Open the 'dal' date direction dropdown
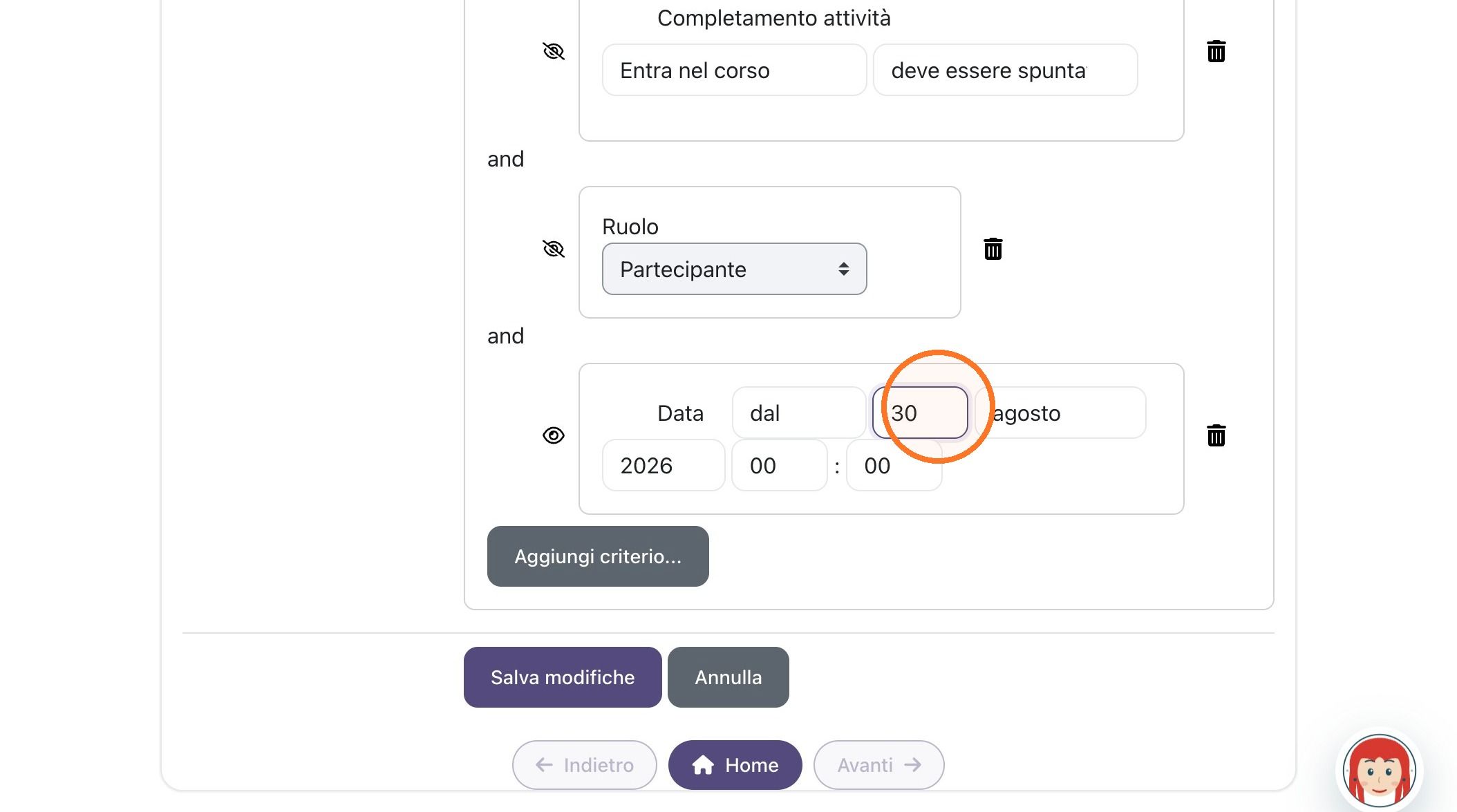This screenshot has height=812, width=1457. coord(799,413)
